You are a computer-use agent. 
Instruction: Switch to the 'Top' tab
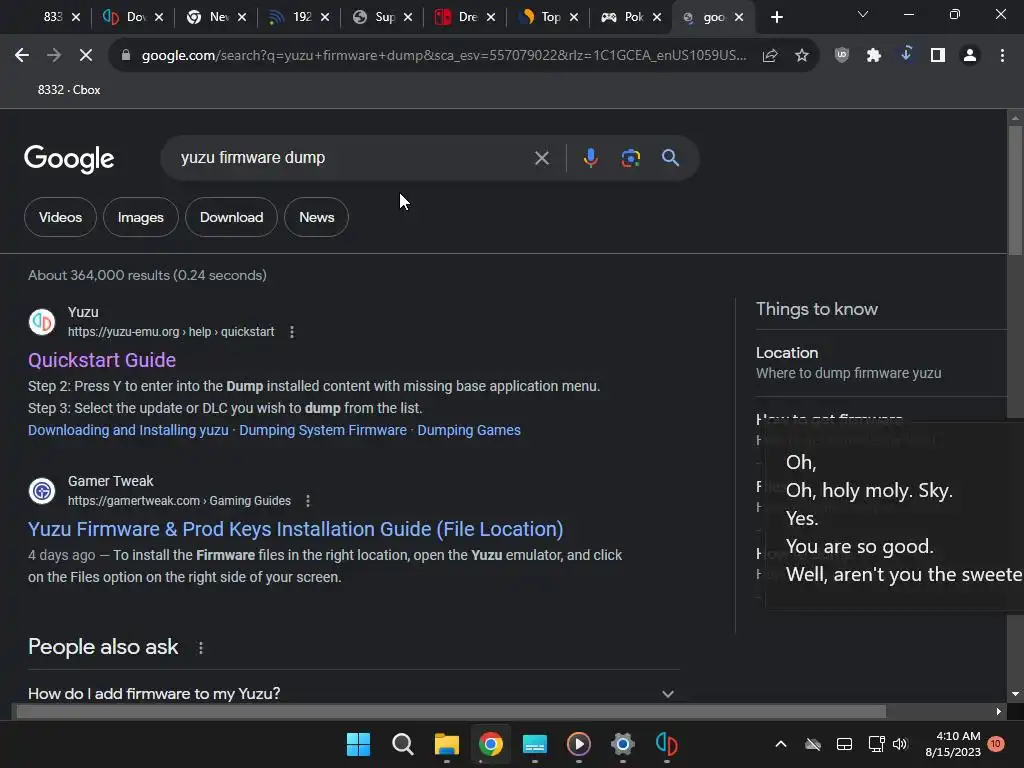[551, 17]
